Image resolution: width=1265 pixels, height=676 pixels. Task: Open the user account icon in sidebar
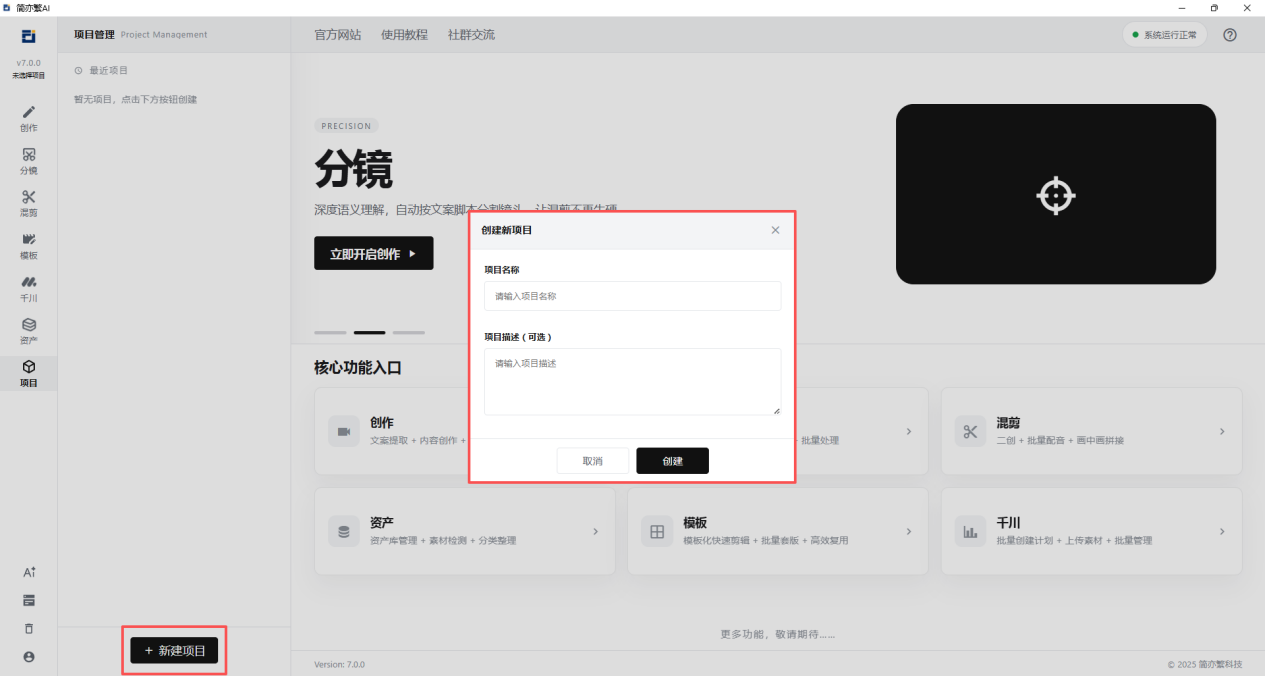[29, 656]
